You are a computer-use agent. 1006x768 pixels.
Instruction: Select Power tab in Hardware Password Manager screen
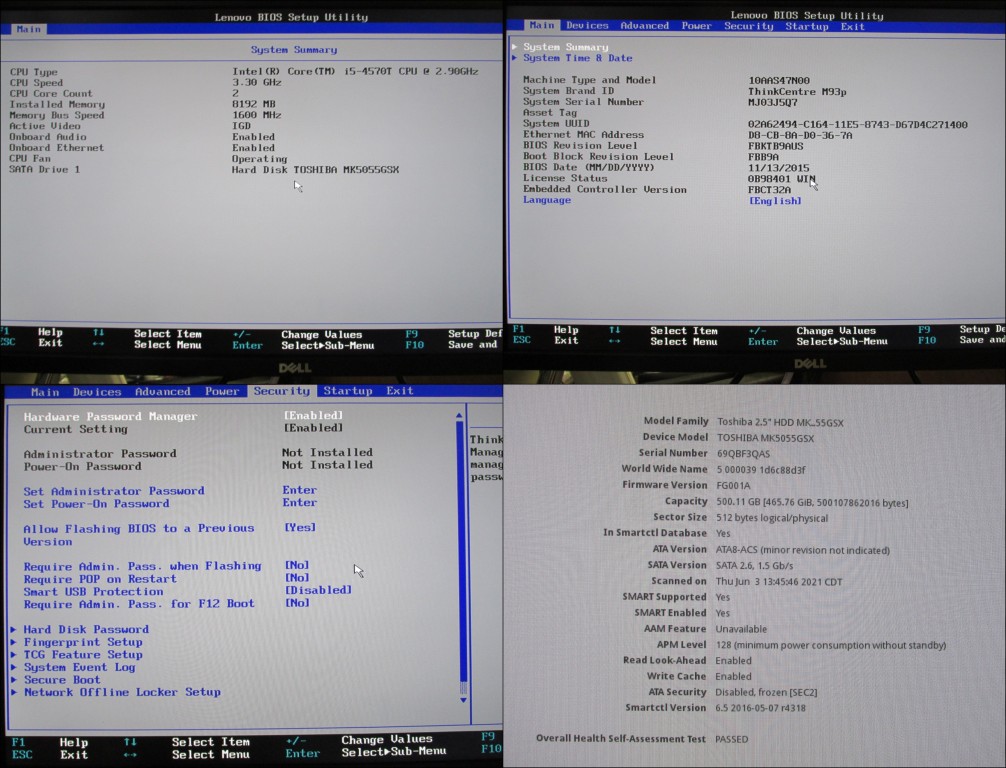pyautogui.click(x=222, y=391)
